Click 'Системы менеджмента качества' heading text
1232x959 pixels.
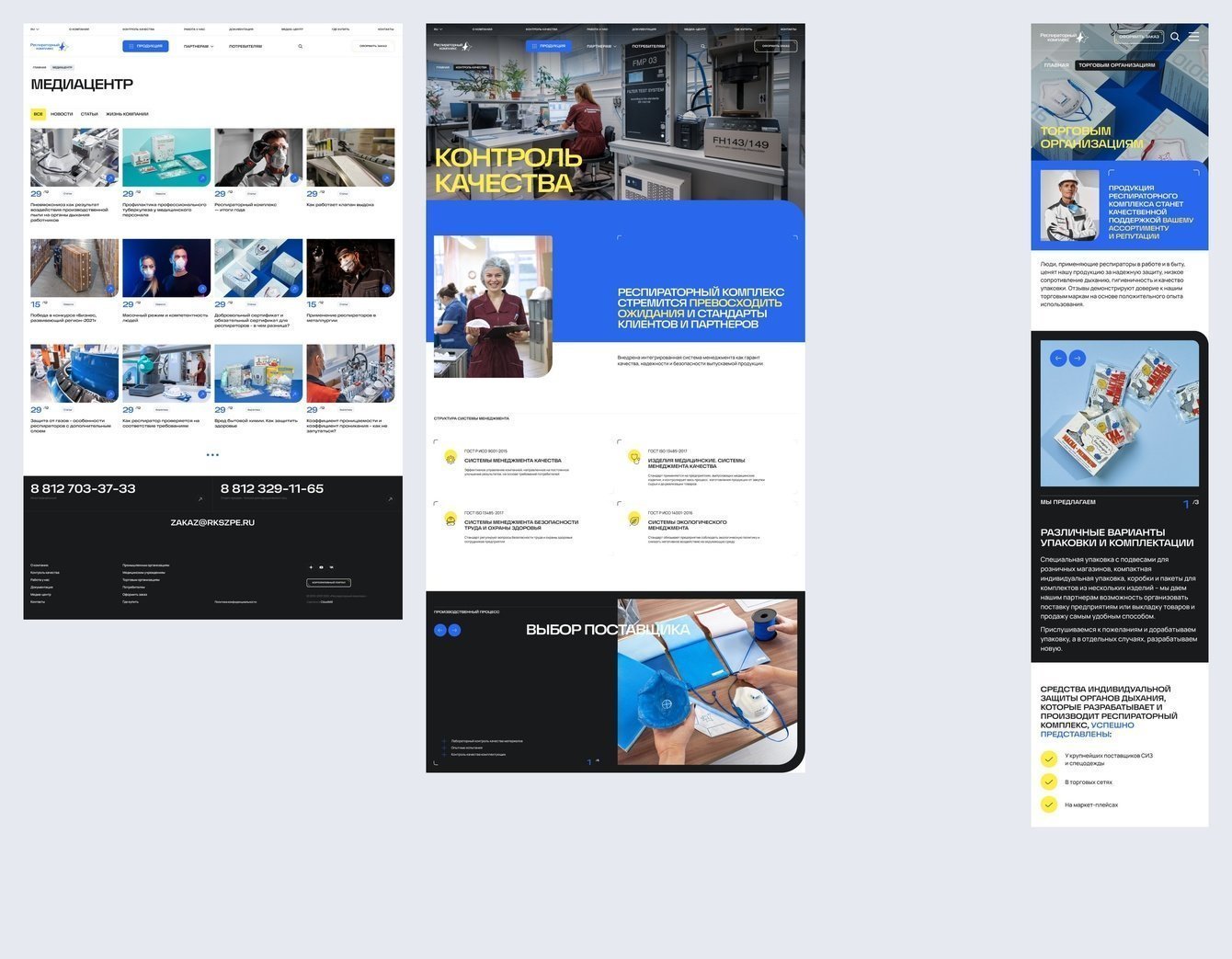pos(513,461)
